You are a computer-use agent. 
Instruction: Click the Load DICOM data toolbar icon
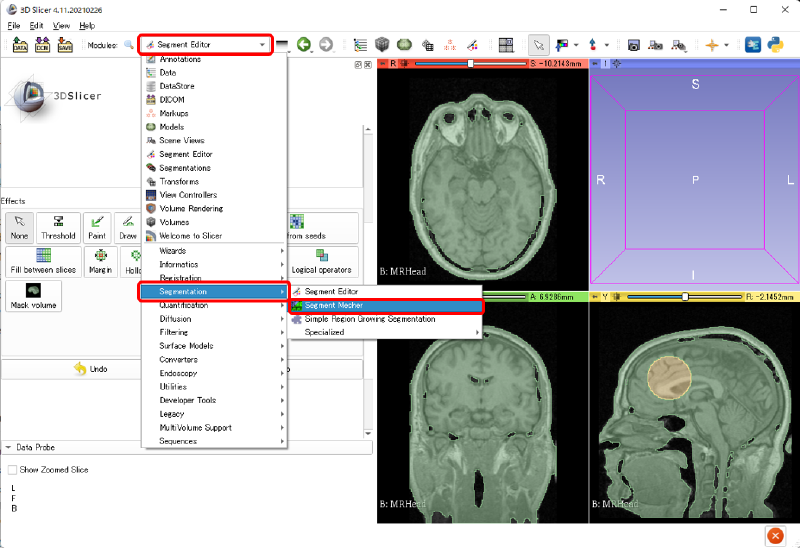(42, 45)
